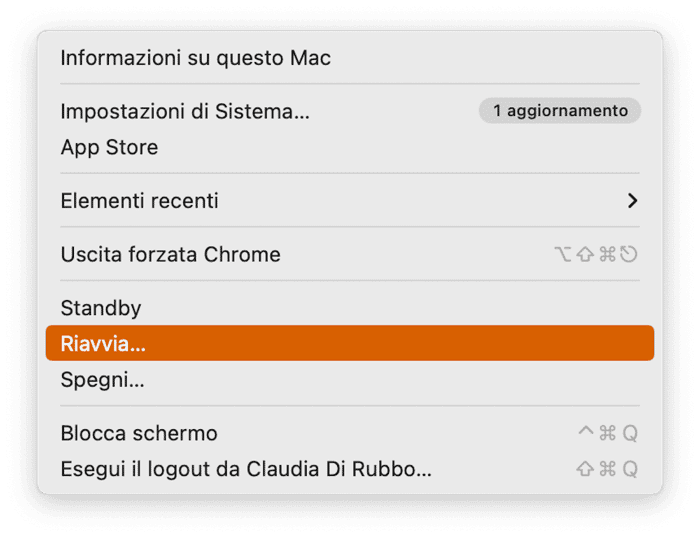The width and height of the screenshot is (700, 538).
Task: Click the Control caret symbol beside Blocca schermo
Action: (586, 431)
